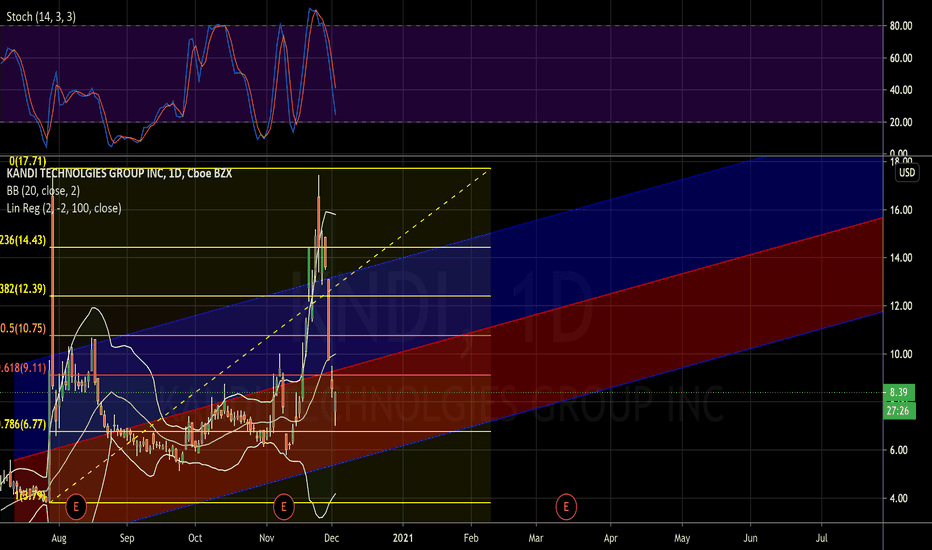This screenshot has height=550, width=932.
Task: Click the Fibonacci level label .786(6.77)
Action: (x=23, y=425)
